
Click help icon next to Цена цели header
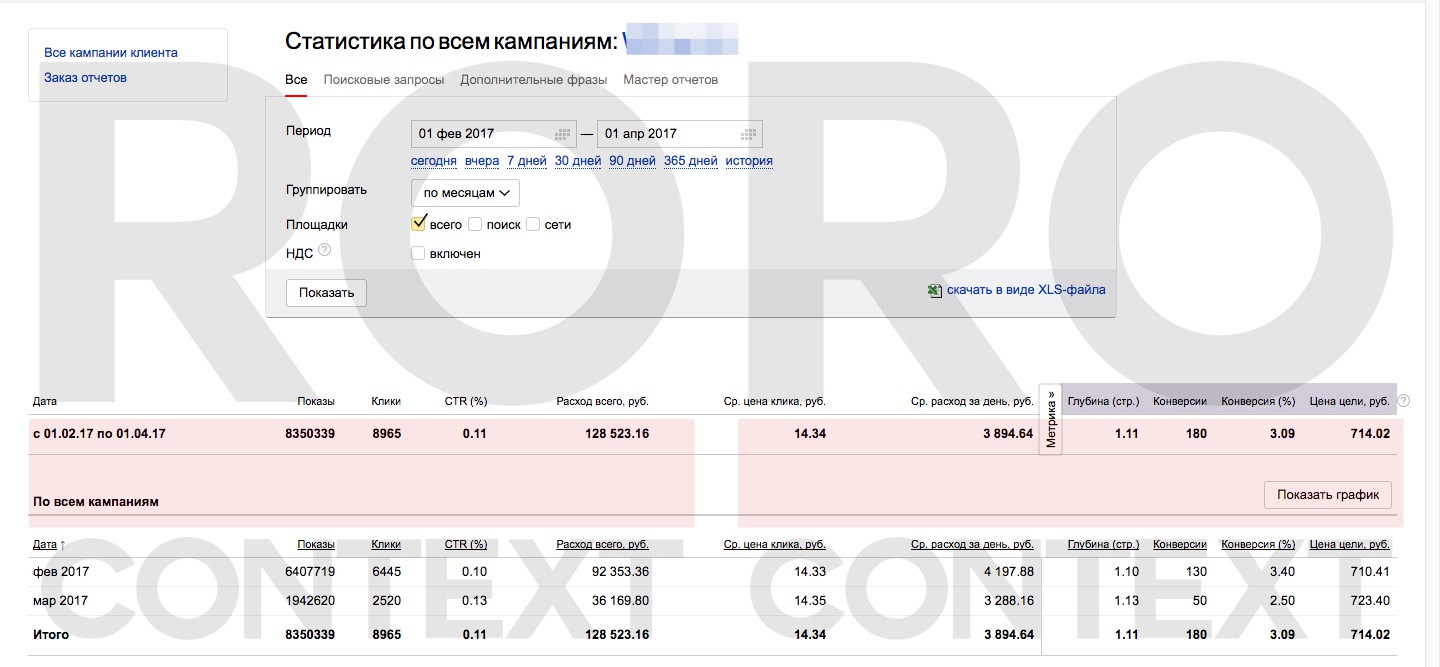pyautogui.click(x=1403, y=401)
